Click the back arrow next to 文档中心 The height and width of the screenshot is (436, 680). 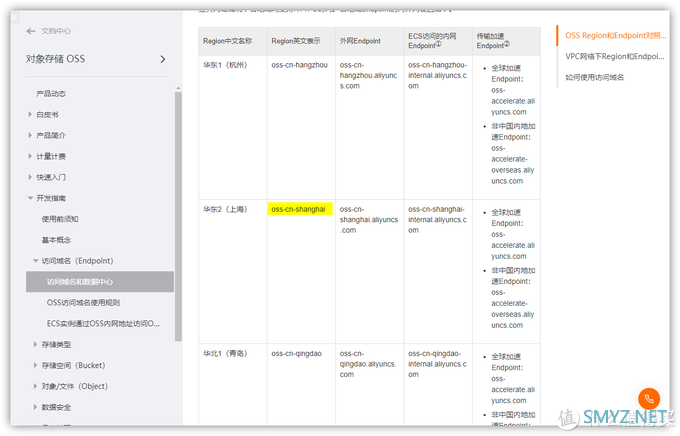coord(30,31)
